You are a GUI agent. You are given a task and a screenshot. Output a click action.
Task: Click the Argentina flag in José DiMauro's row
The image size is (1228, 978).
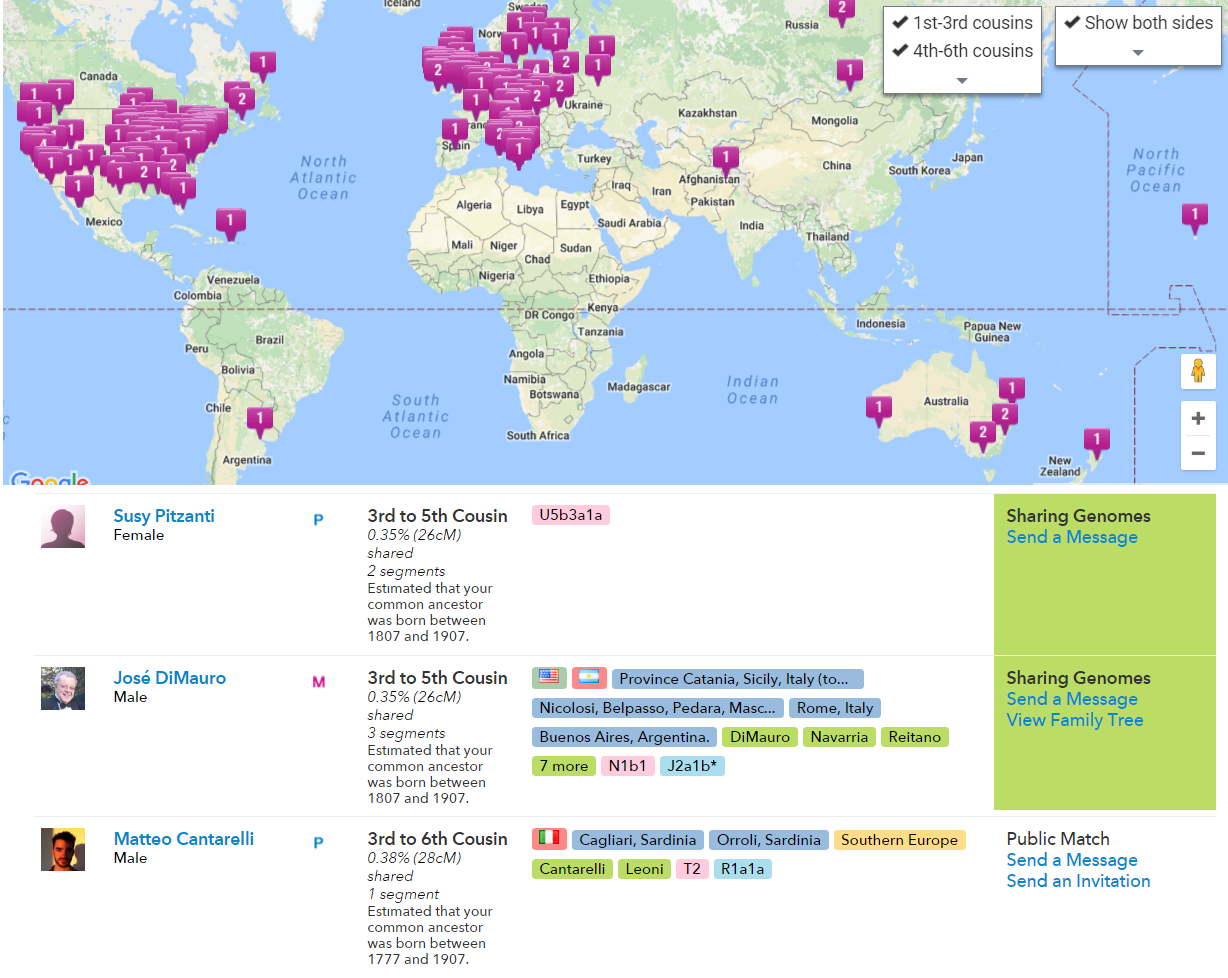tap(589, 677)
